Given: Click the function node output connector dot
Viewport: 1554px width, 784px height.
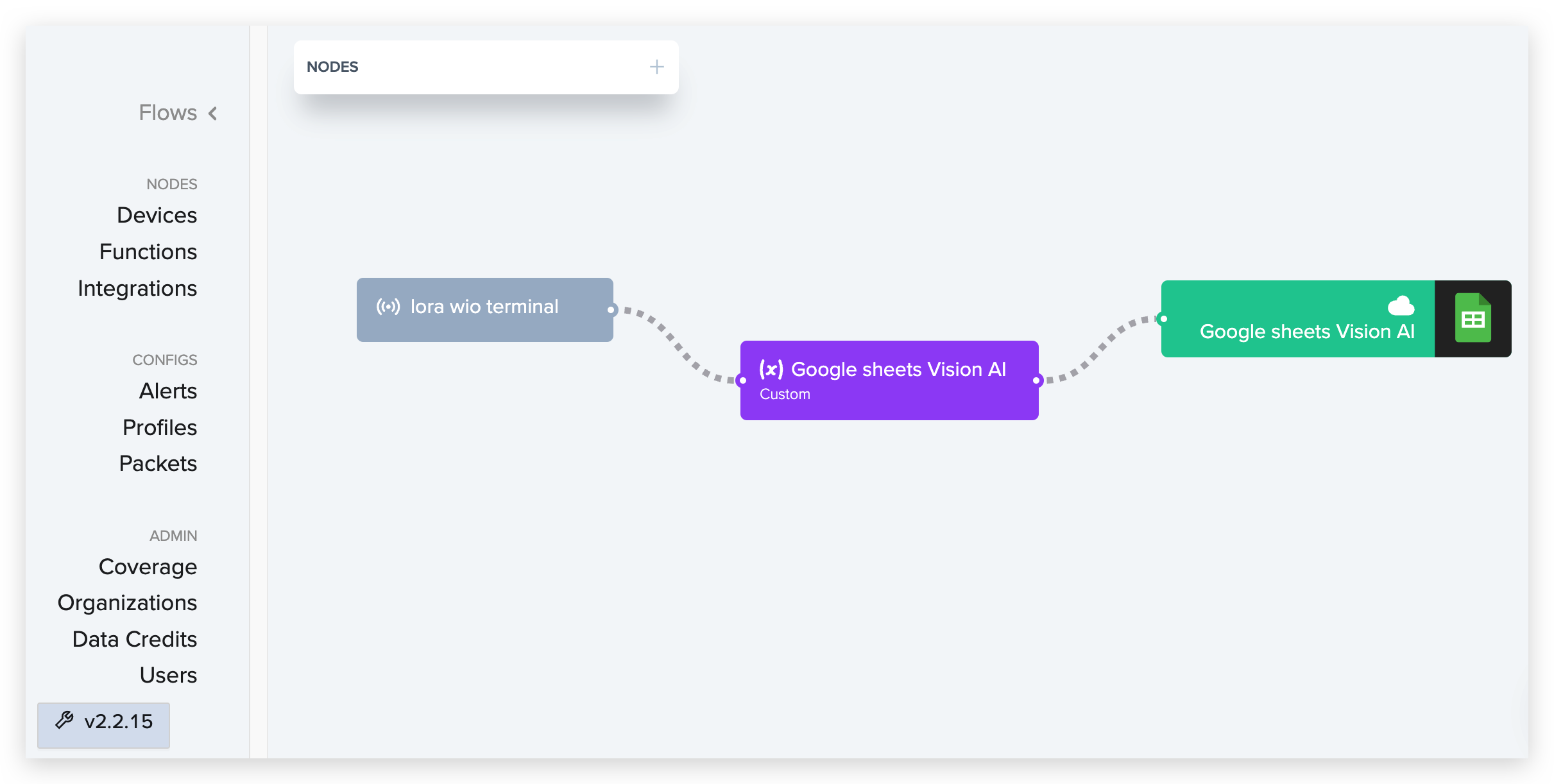Looking at the screenshot, I should (x=1036, y=380).
